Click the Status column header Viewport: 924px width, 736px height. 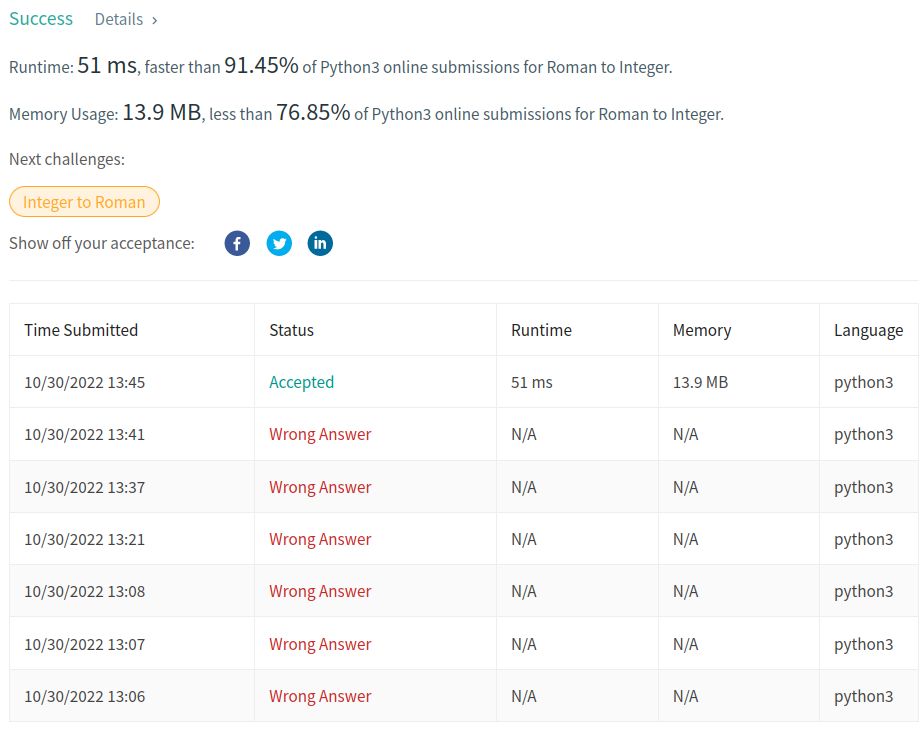pyautogui.click(x=291, y=330)
